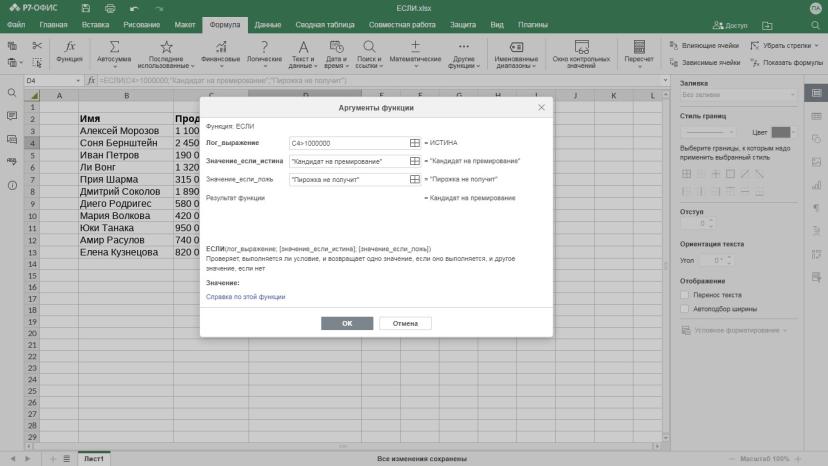Expand the Логические functions dropdown
This screenshot has width=828, height=466.
coord(265,54)
